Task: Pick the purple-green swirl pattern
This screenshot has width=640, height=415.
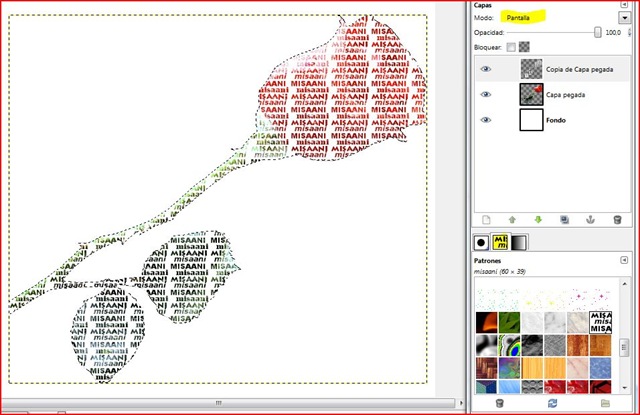Action: point(509,368)
